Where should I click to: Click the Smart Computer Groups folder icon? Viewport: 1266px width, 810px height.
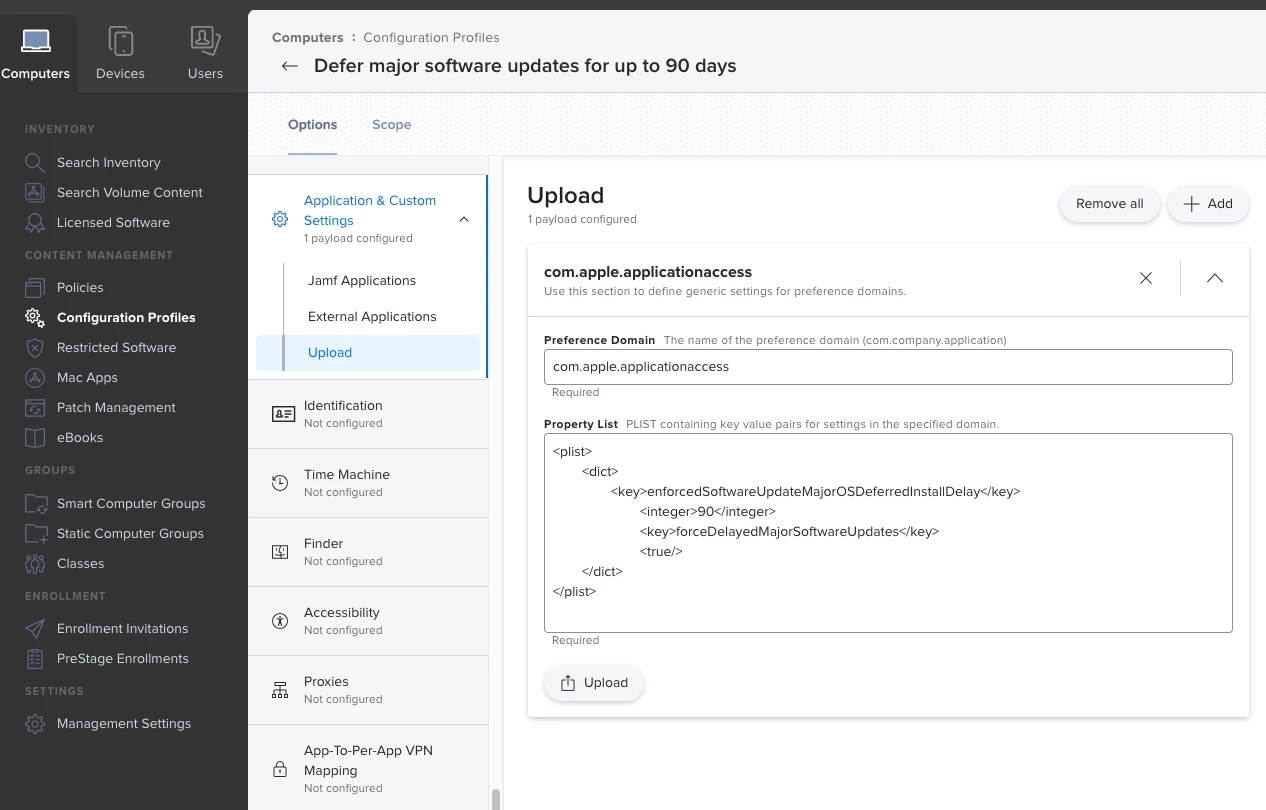coord(36,503)
